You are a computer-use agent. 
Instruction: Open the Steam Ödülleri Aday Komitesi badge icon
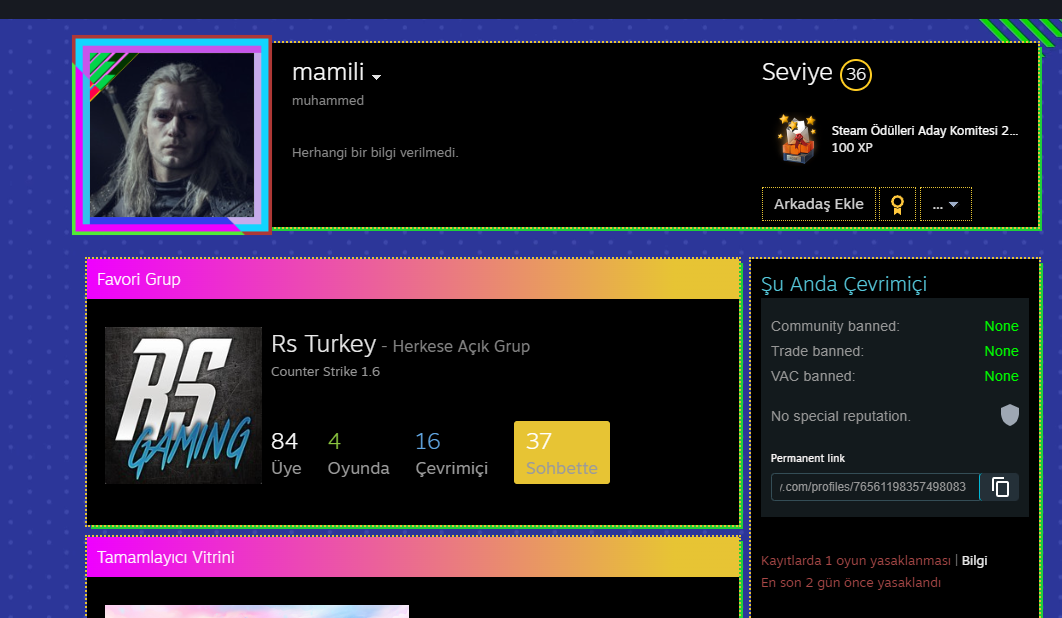797,138
